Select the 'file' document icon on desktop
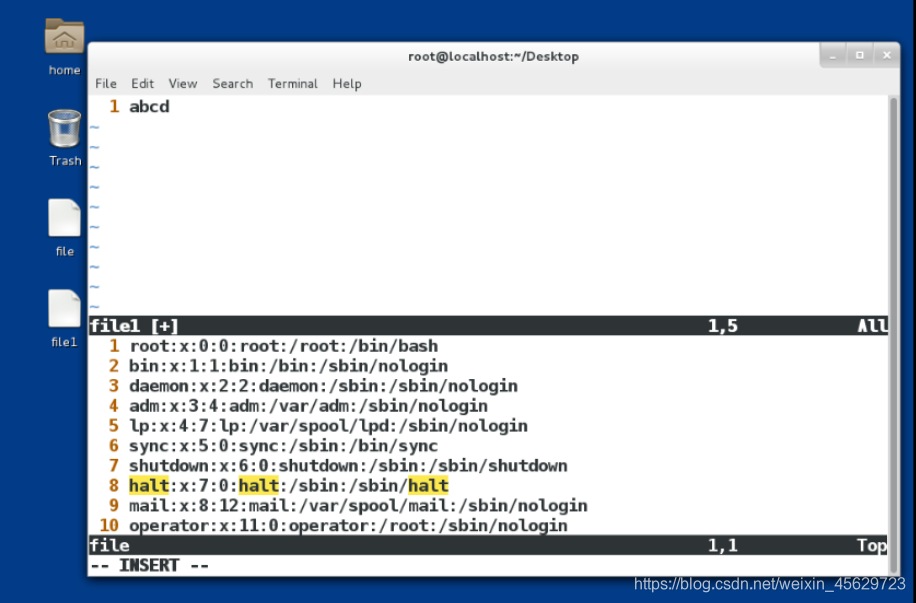 [x=64, y=218]
